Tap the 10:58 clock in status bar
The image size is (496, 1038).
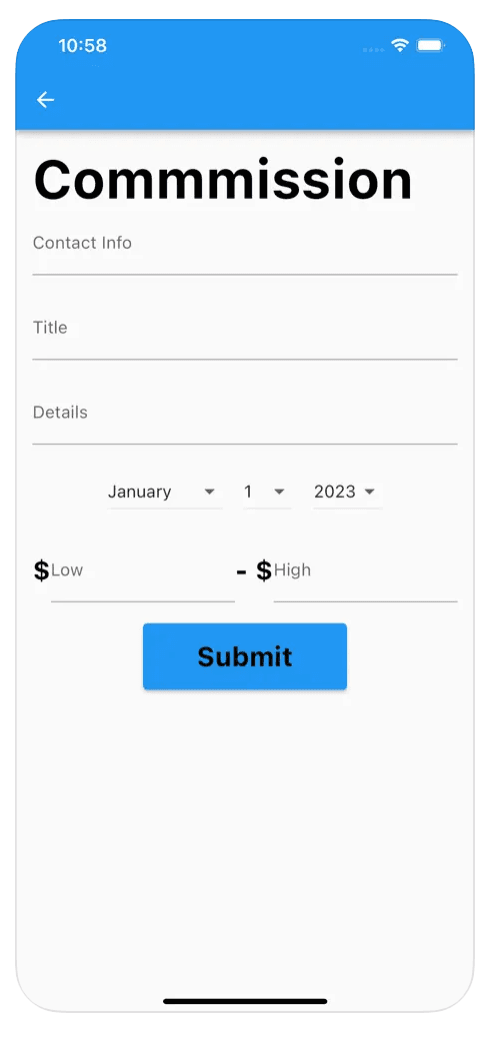pyautogui.click(x=82, y=46)
